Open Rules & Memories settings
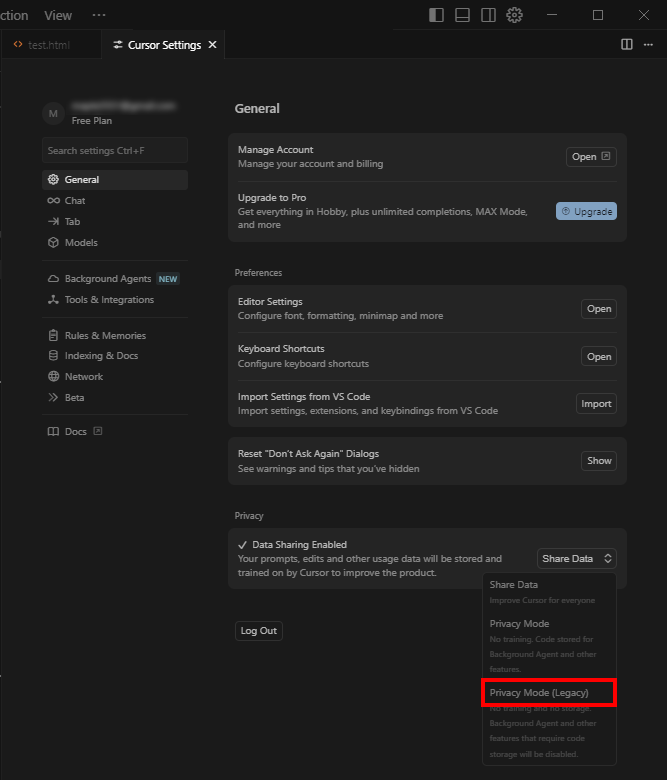The width and height of the screenshot is (667, 780). pos(115,335)
